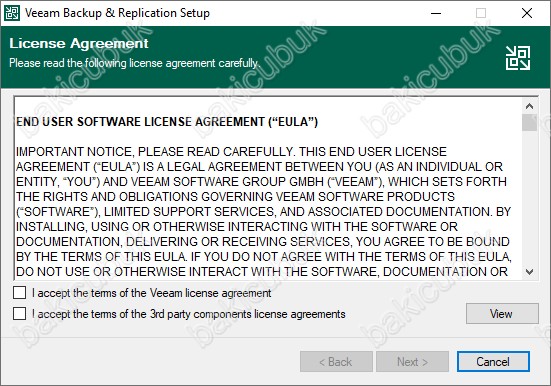This screenshot has width=551, height=386.
Task: Click the Veeam logo in green header
Action: click(518, 58)
